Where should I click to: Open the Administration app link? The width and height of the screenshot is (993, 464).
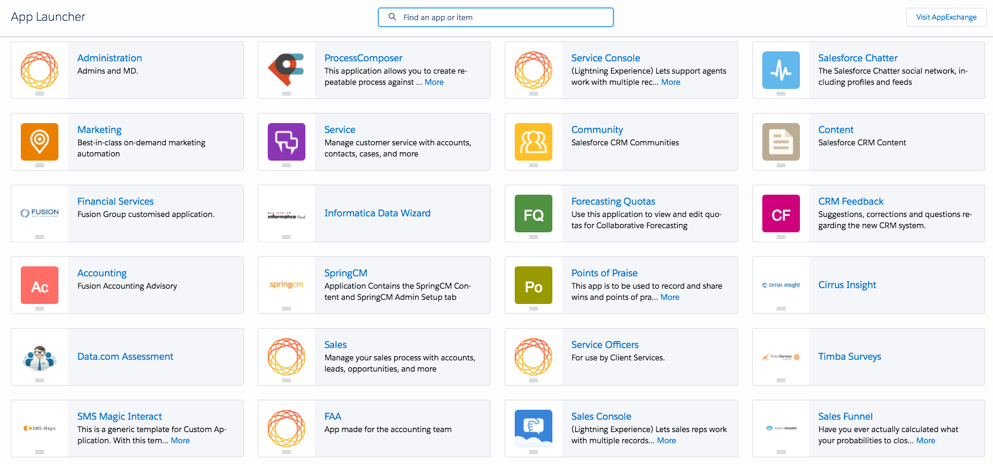pos(110,58)
